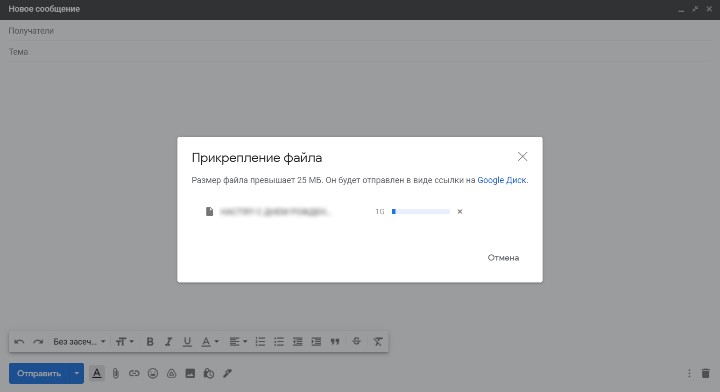Open the text size dropdown
The height and width of the screenshot is (392, 720).
(124, 342)
